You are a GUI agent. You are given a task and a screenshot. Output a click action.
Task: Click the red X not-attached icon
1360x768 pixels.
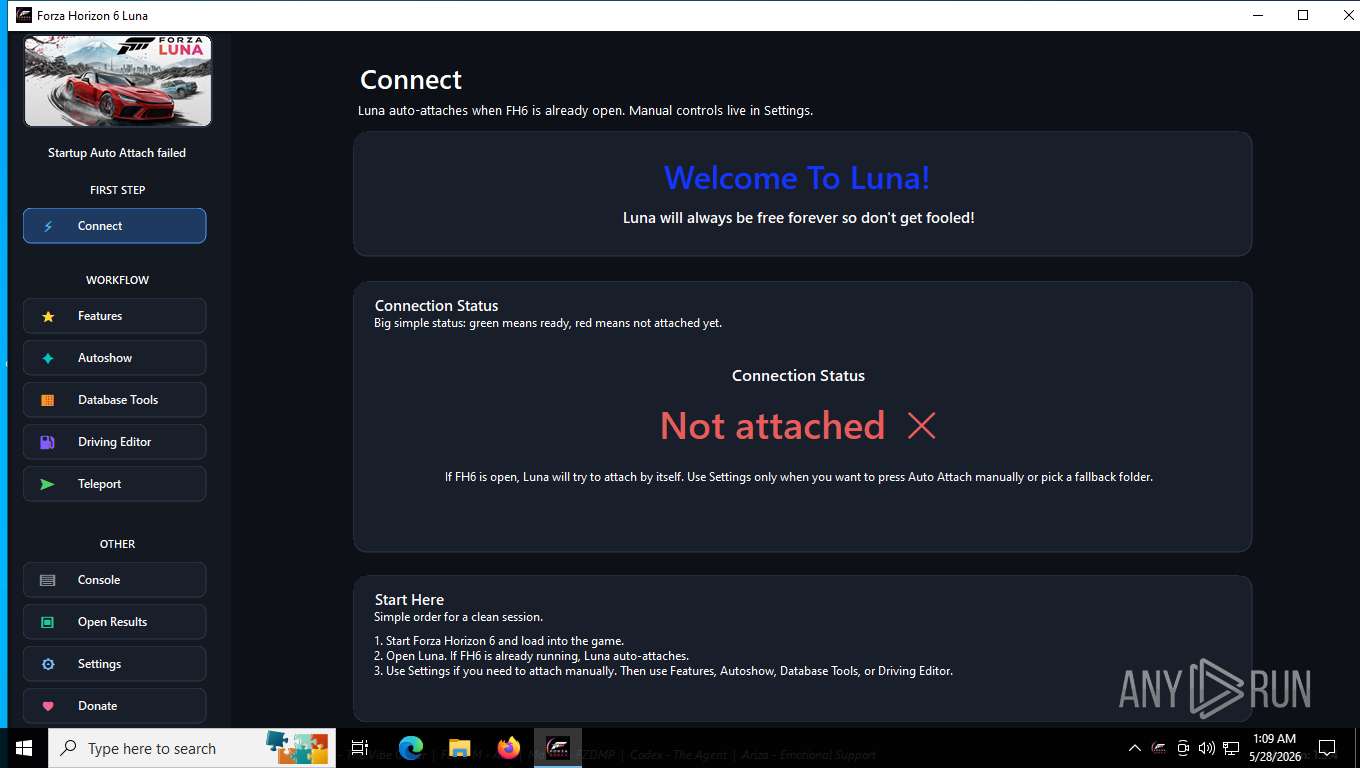pyautogui.click(x=921, y=426)
